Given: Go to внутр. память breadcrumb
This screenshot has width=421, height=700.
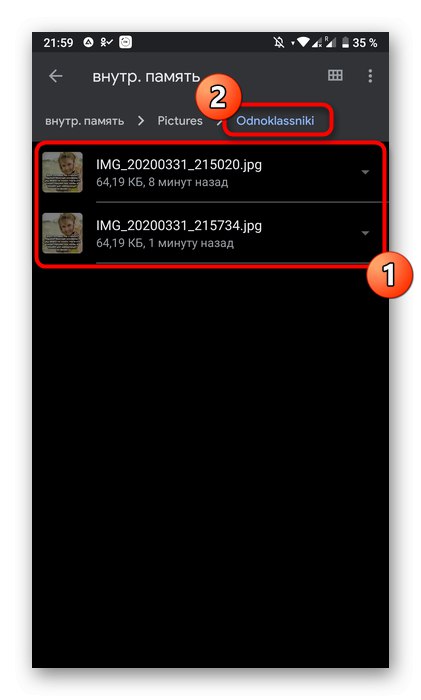Looking at the screenshot, I should coord(85,121).
